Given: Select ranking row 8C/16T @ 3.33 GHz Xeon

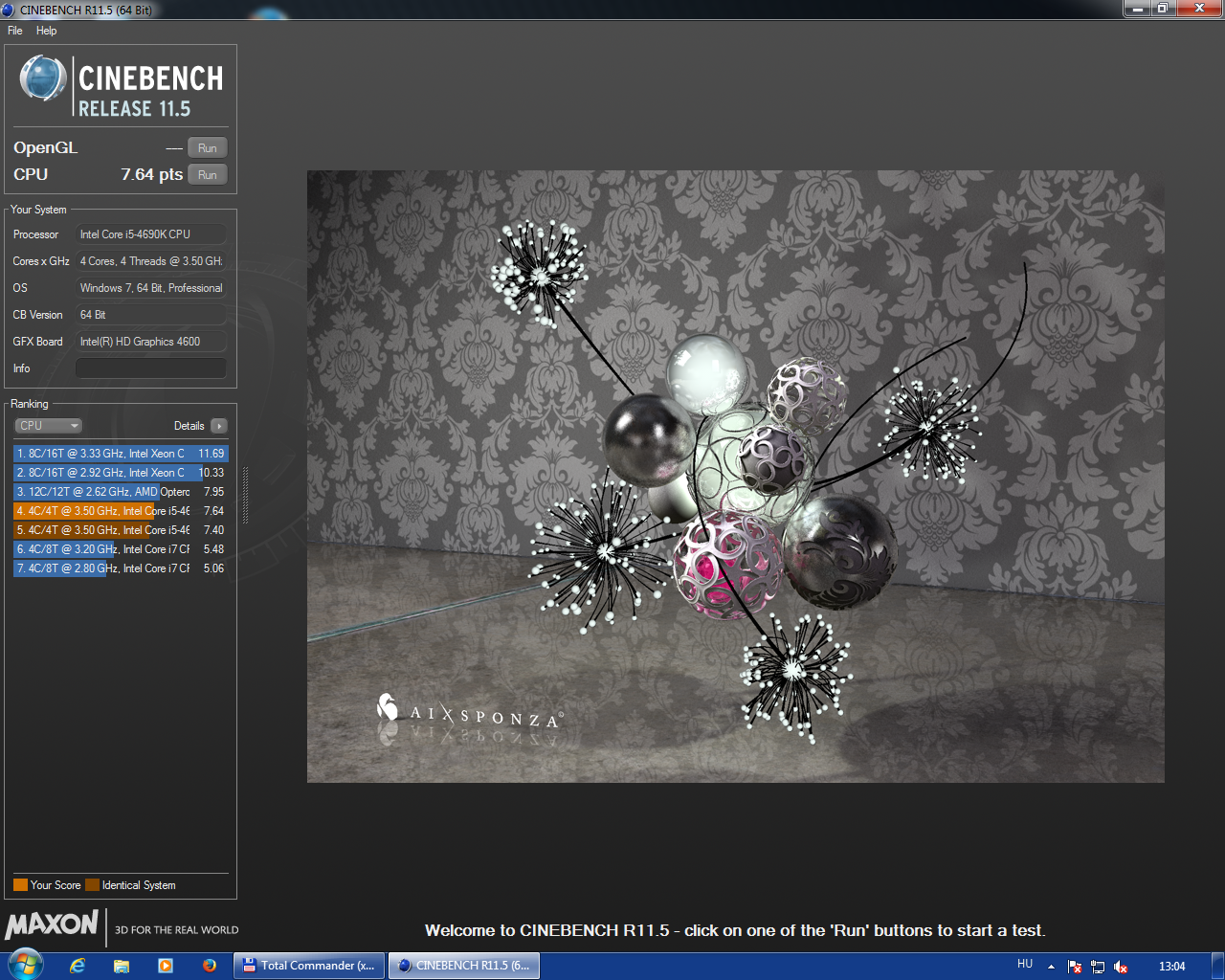Looking at the screenshot, I should coord(121,454).
